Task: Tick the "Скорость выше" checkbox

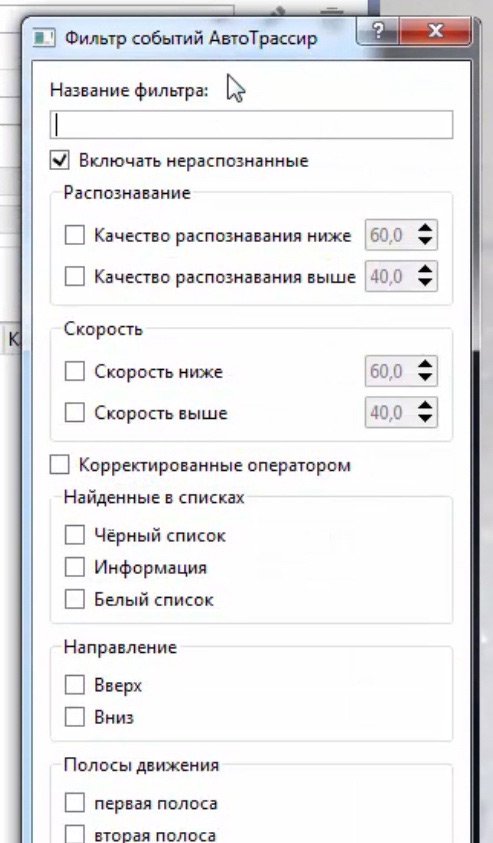Action: 74,412
